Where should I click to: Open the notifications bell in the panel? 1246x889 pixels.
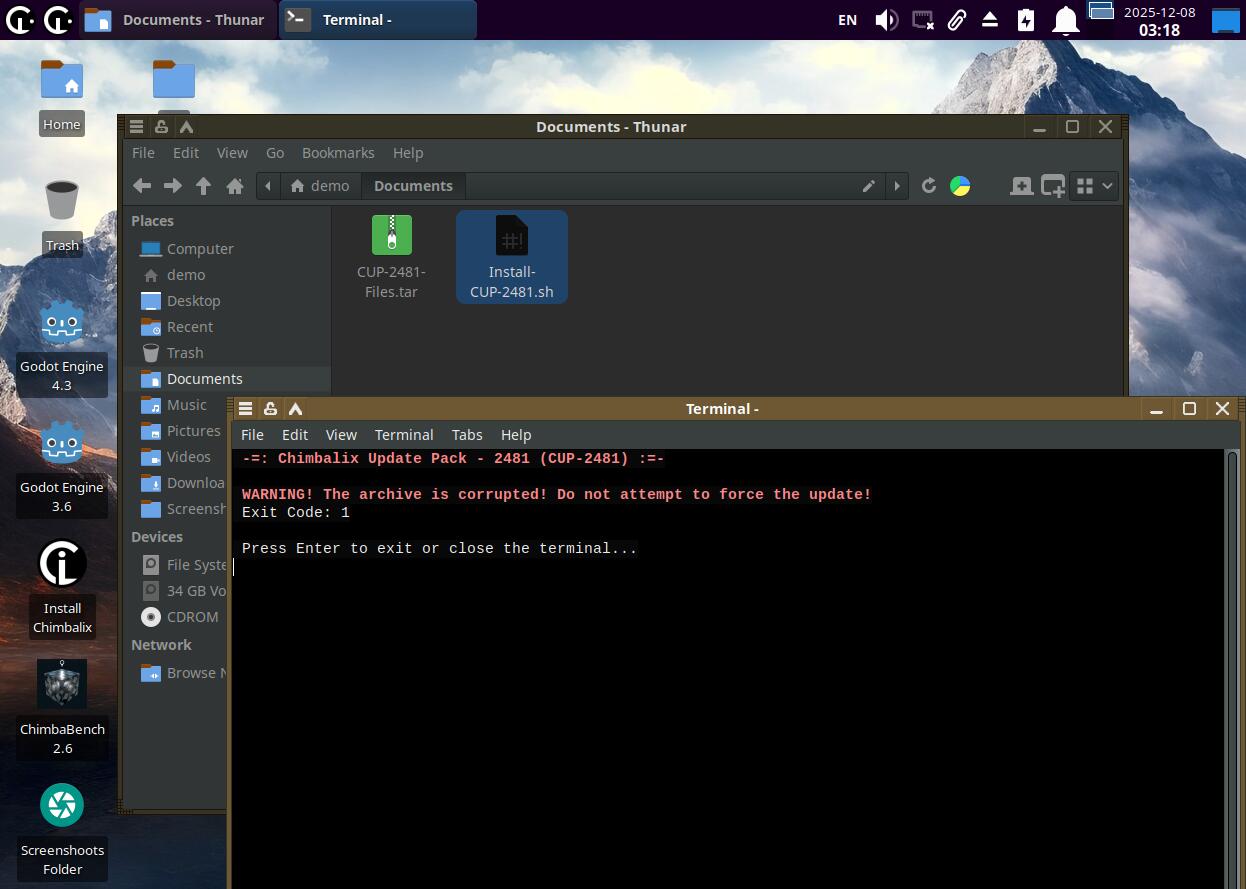(1066, 20)
